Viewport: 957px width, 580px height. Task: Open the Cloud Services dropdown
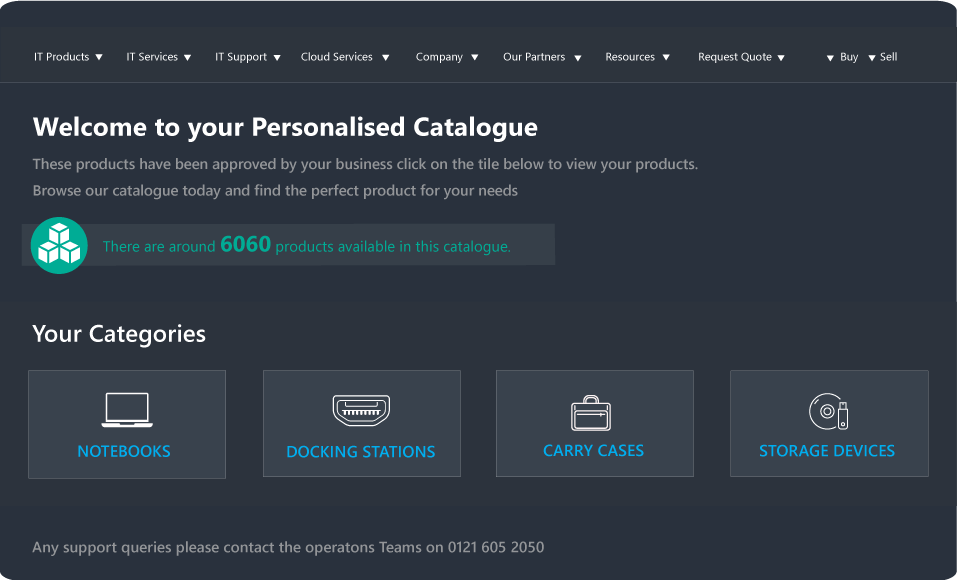click(x=344, y=57)
